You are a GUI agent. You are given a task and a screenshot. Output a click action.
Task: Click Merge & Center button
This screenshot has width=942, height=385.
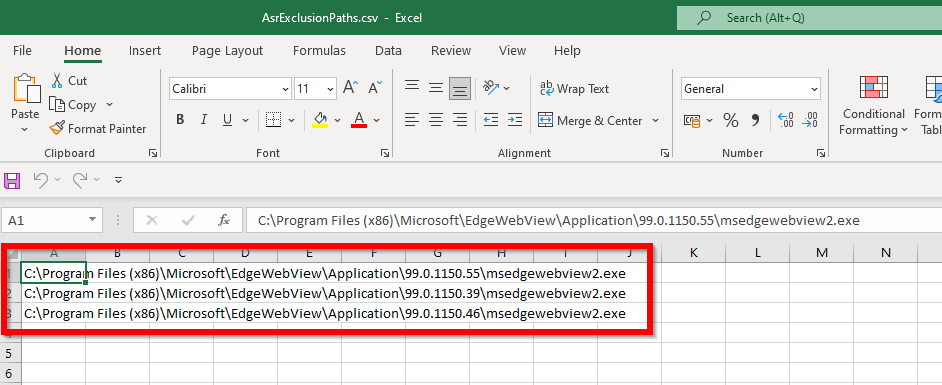[590, 120]
